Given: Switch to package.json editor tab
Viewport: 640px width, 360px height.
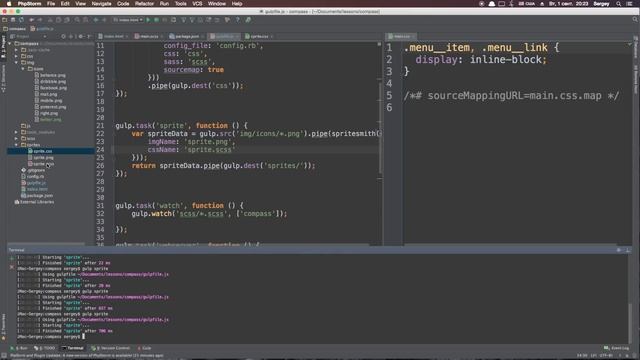Looking at the screenshot, I should pos(187,36).
